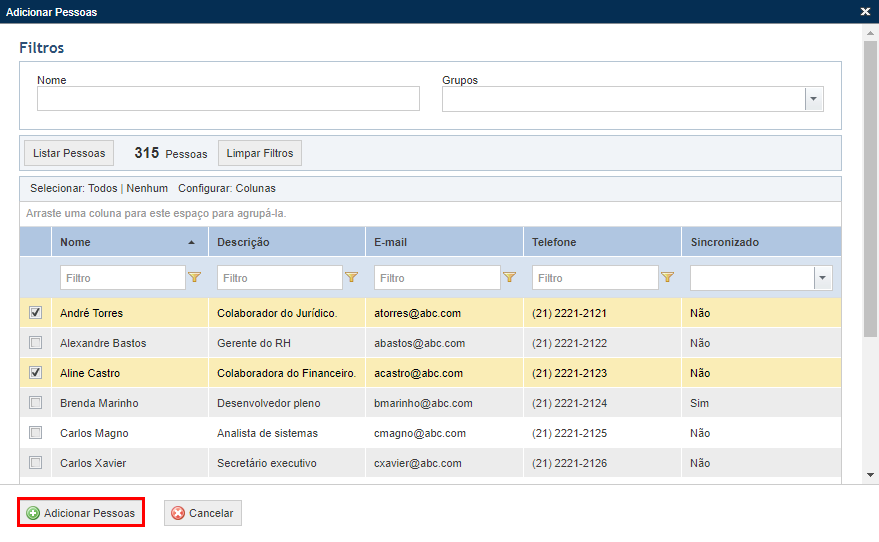879x542 pixels.
Task: Click the description Colaborador do Jurídico.
Action: coord(277,313)
